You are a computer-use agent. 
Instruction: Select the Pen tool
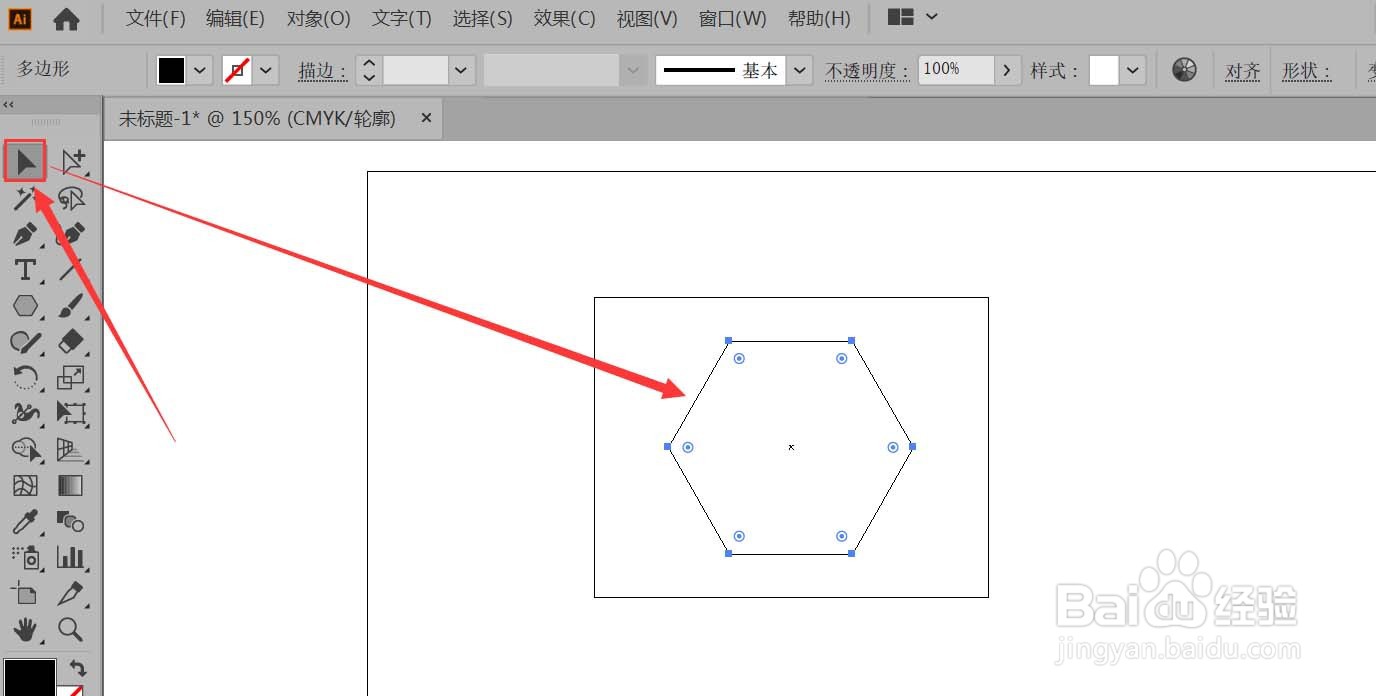pyautogui.click(x=25, y=234)
